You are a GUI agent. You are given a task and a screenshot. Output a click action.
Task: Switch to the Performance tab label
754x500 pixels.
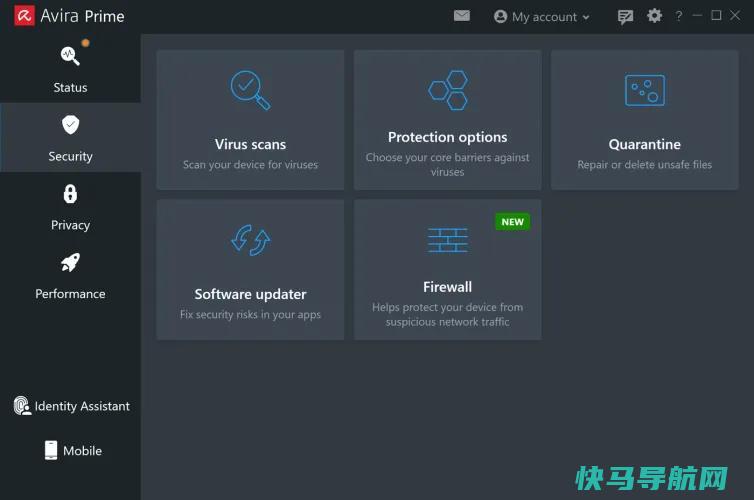pos(70,294)
